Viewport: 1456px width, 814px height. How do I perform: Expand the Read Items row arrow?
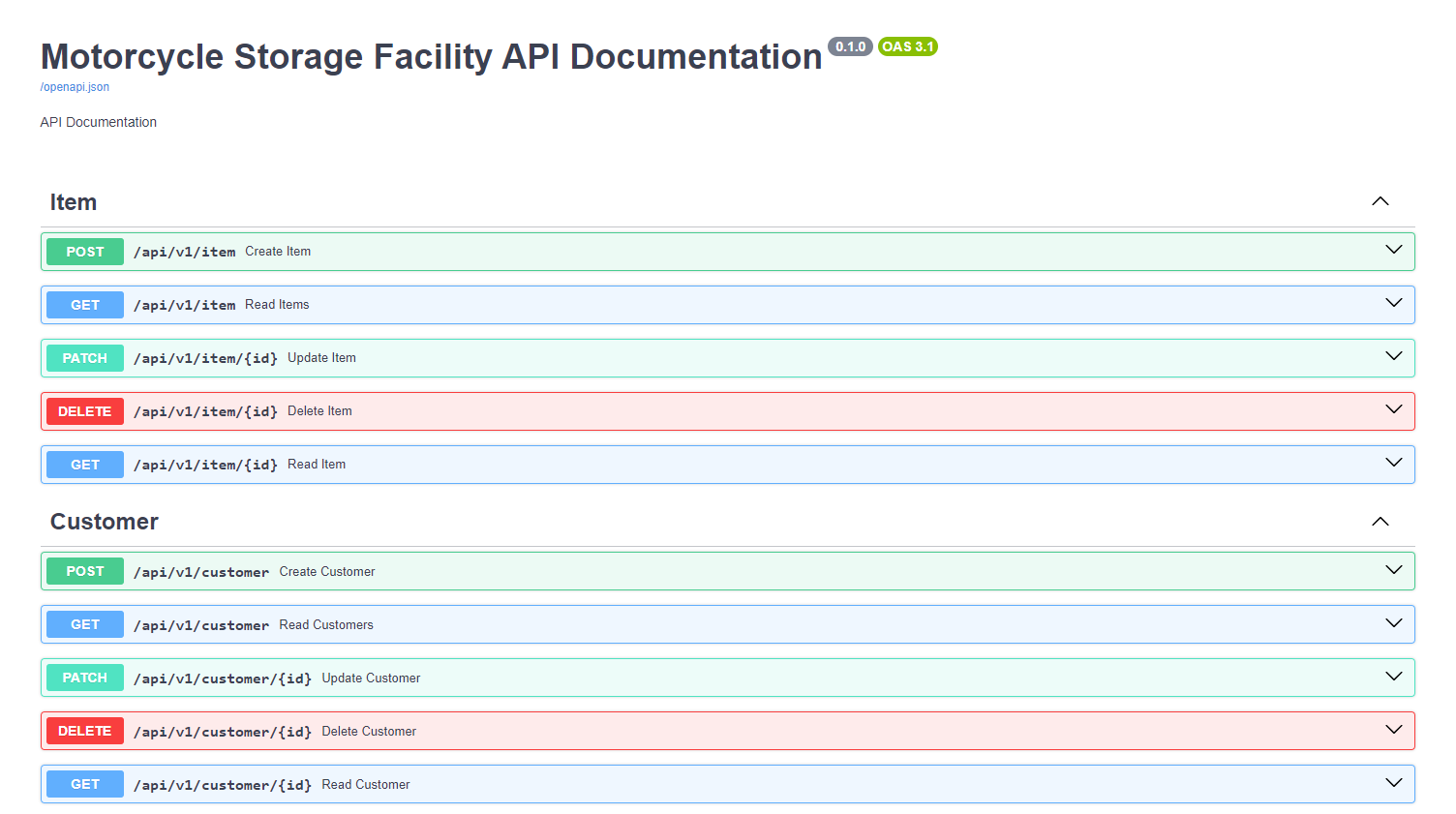pos(1394,303)
